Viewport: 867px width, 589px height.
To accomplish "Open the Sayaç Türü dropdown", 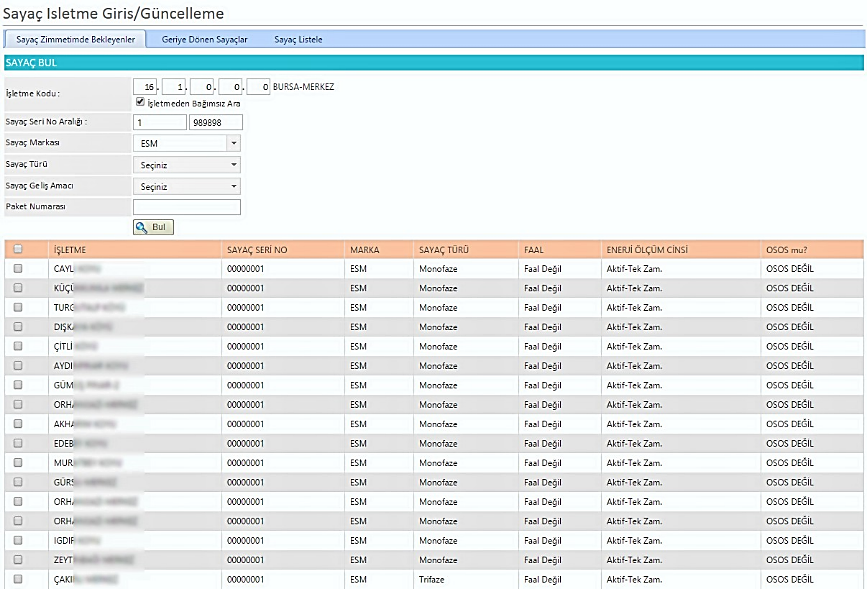I will (187, 165).
